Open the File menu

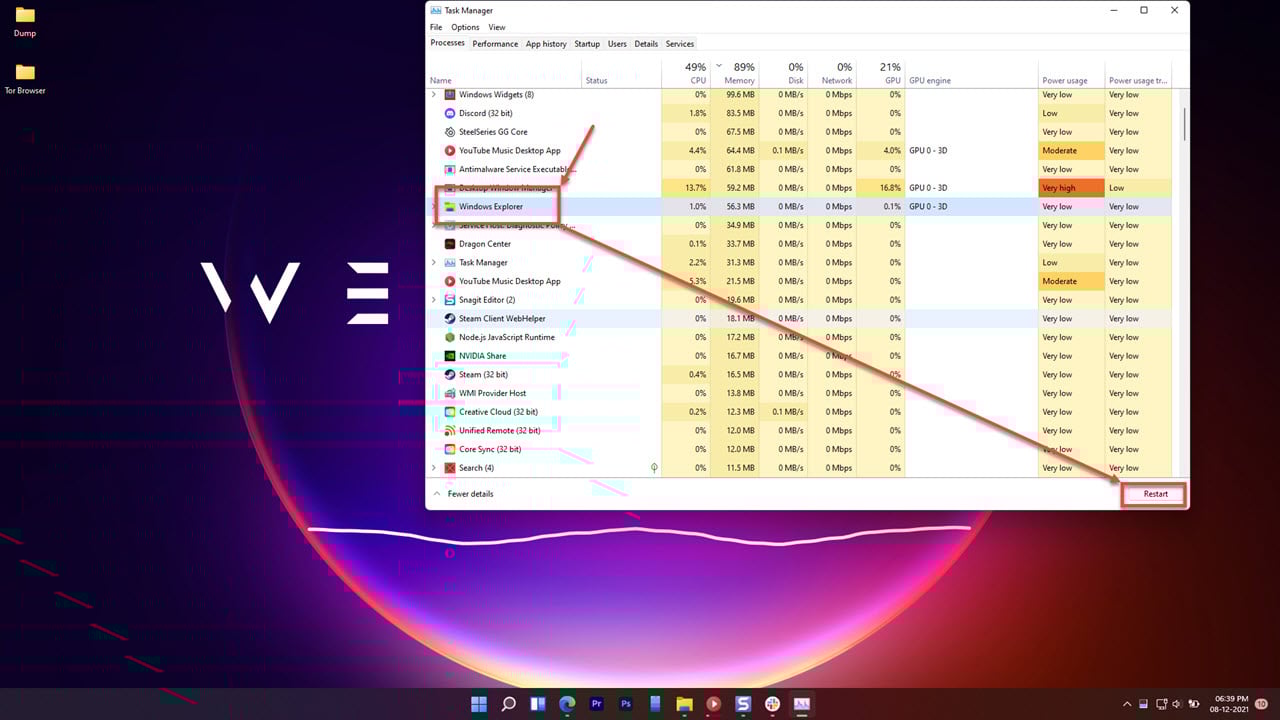point(436,27)
